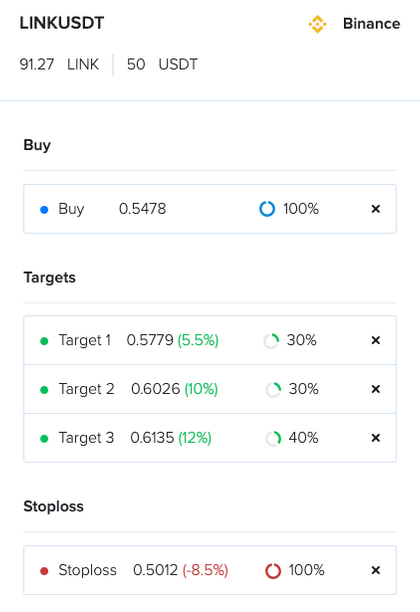Click the LINKUSDT pair title
Viewport: 420px width, 612px height.
point(62,23)
